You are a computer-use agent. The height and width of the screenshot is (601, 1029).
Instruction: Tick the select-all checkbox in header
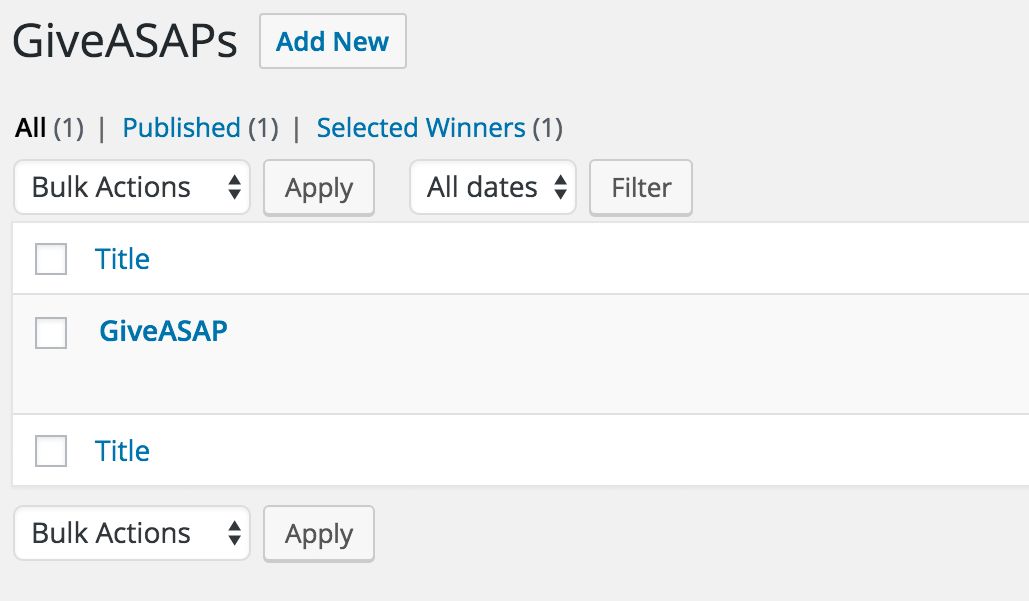click(51, 259)
